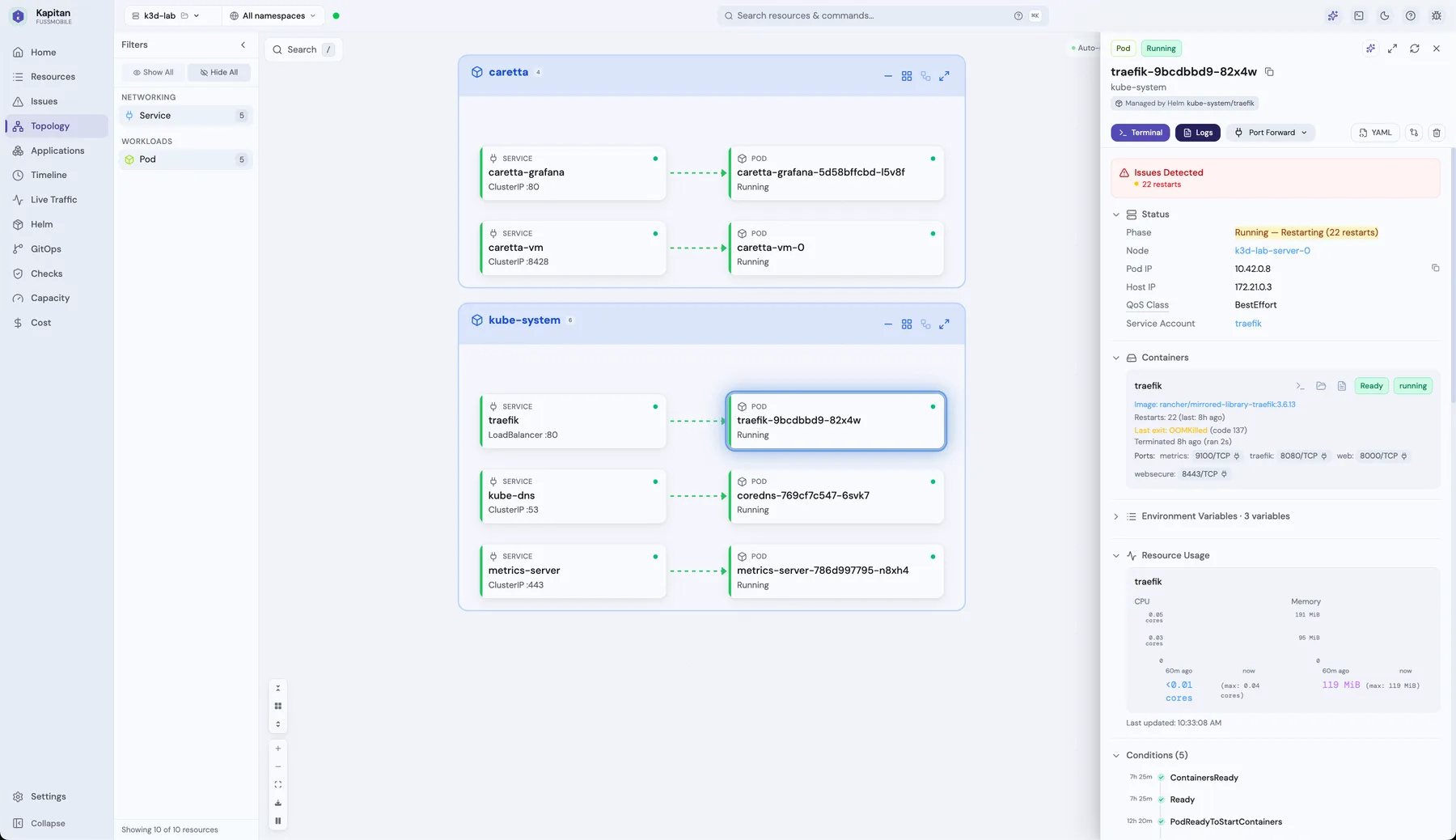The image size is (1456, 840).
Task: Click Hide All filters button
Action: (x=219, y=72)
